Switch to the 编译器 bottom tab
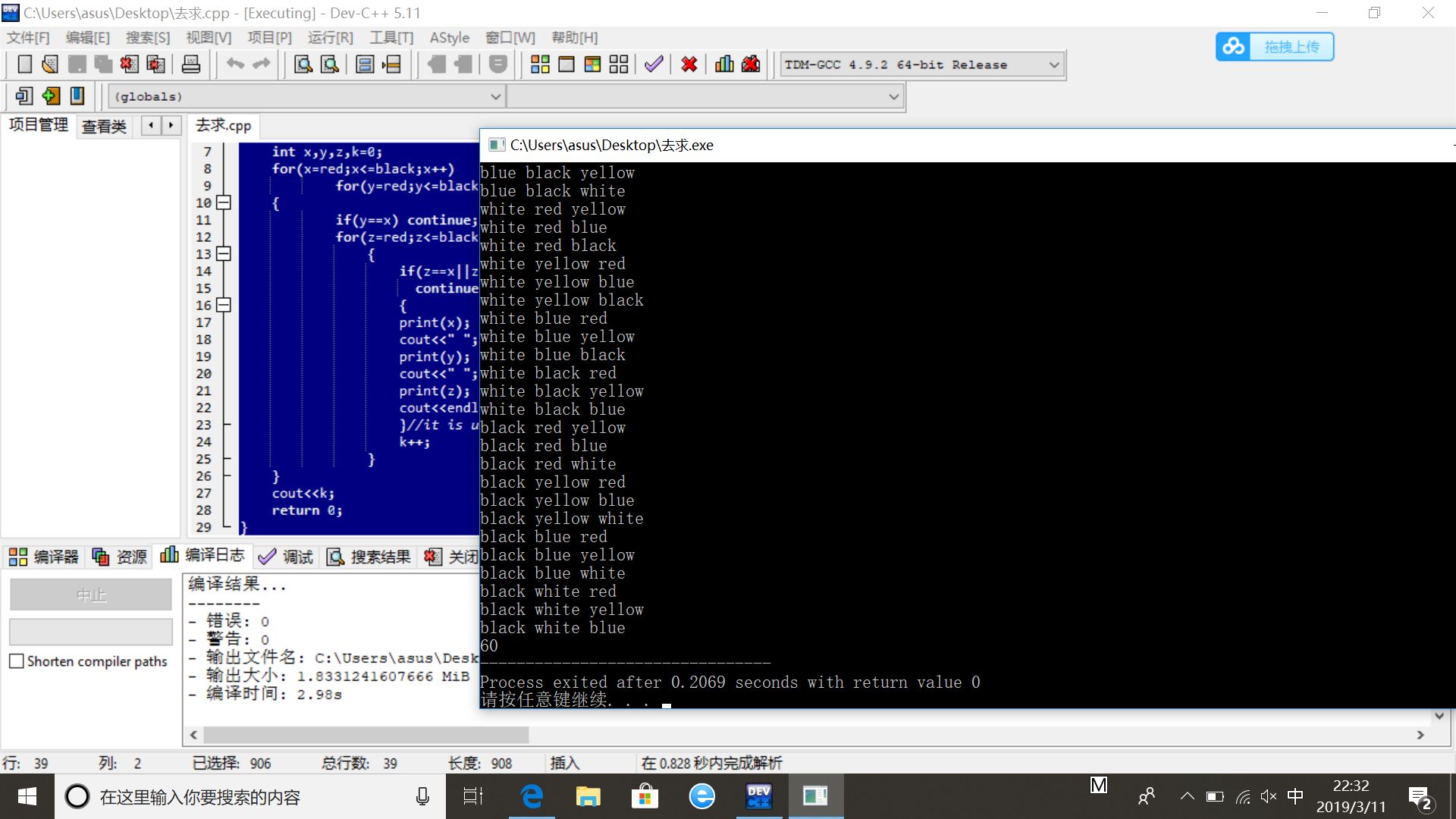This screenshot has height=819, width=1456. [x=44, y=557]
